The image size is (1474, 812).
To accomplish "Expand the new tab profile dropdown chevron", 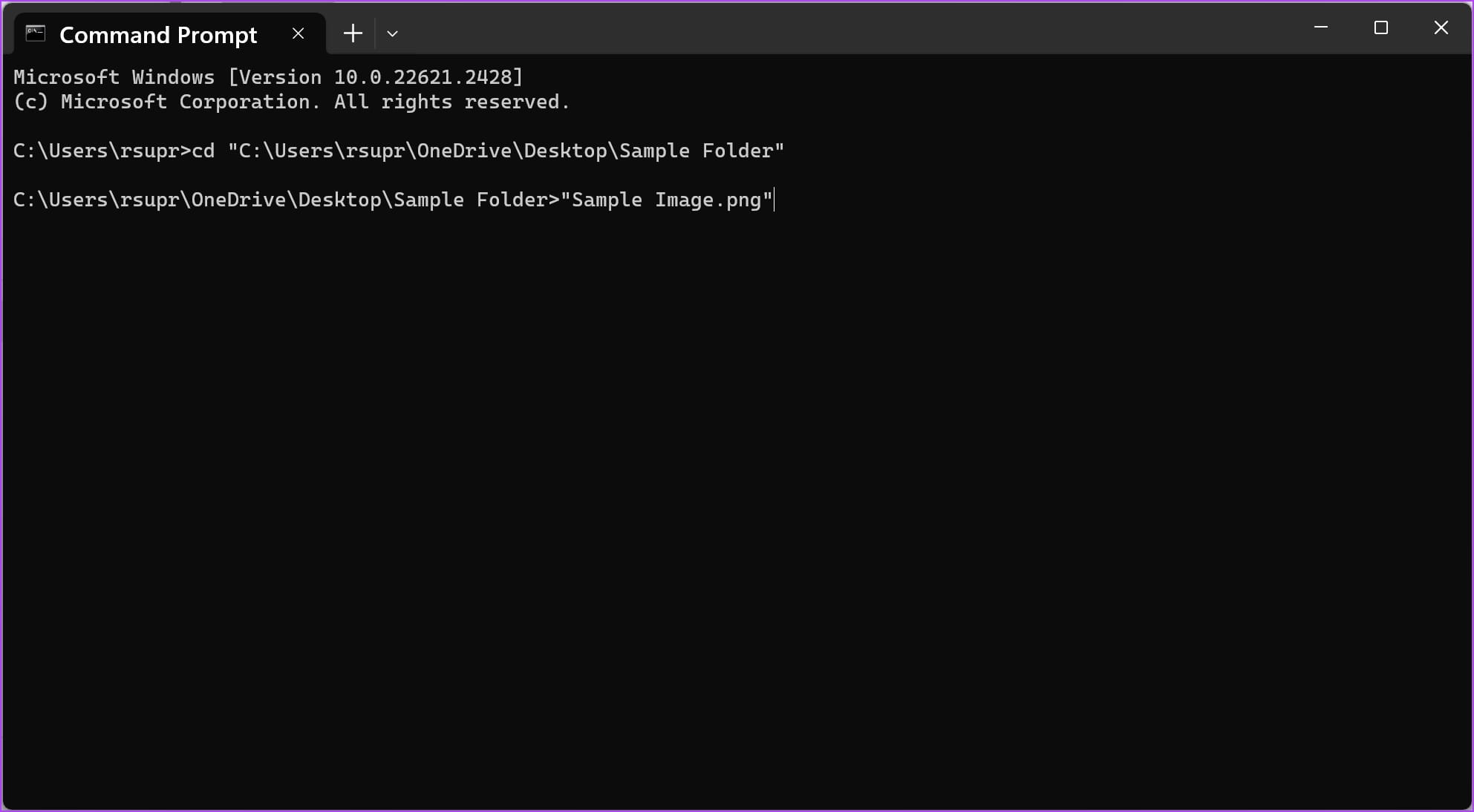I will click(393, 33).
